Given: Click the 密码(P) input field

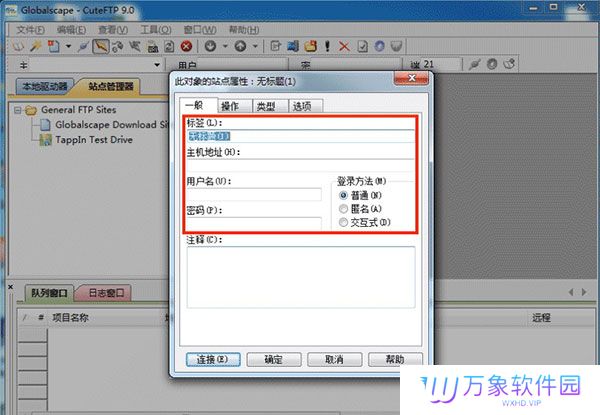Looking at the screenshot, I should pyautogui.click(x=254, y=223).
